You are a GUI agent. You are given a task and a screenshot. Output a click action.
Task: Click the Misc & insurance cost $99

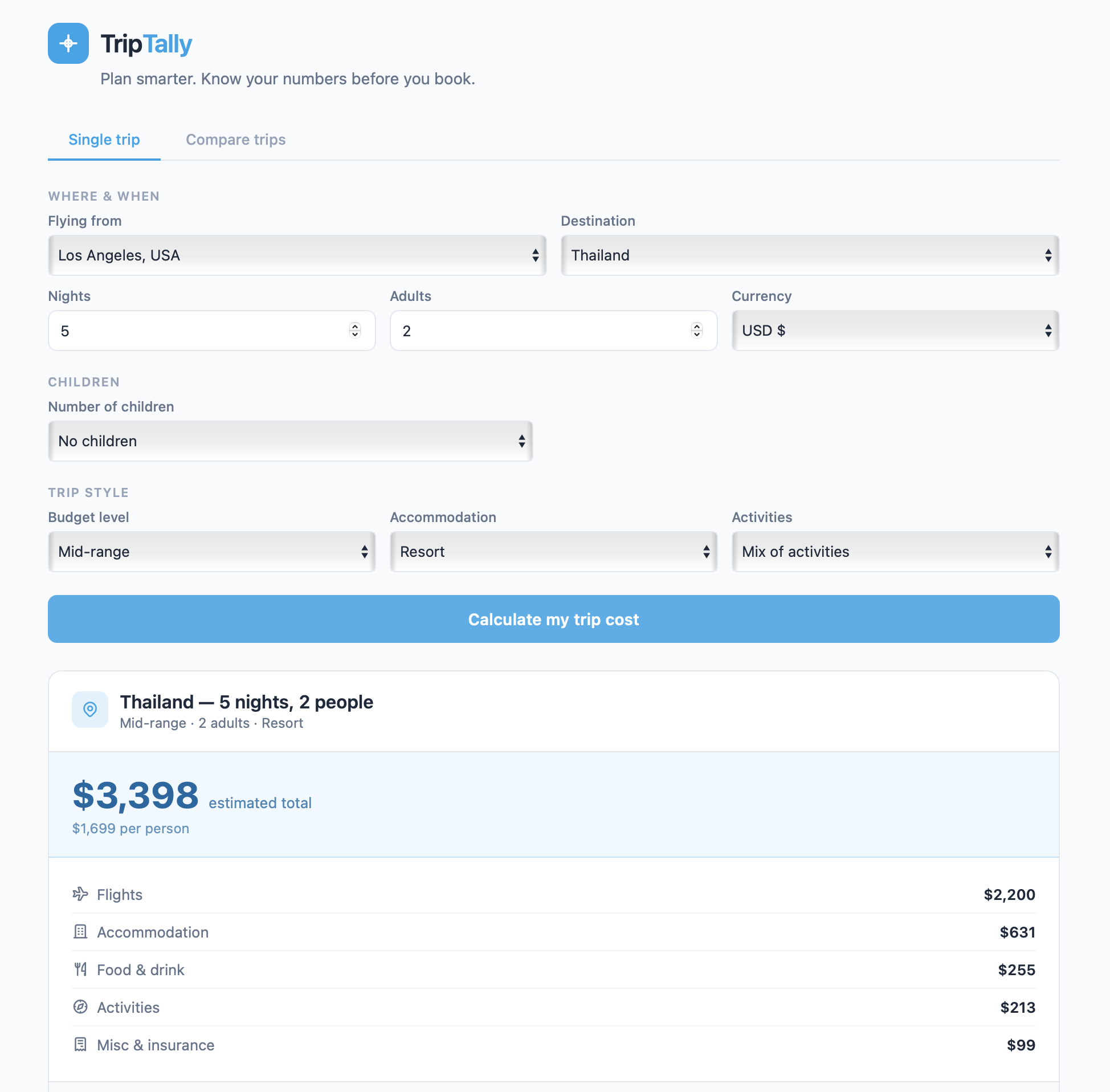pyautogui.click(x=1021, y=1045)
